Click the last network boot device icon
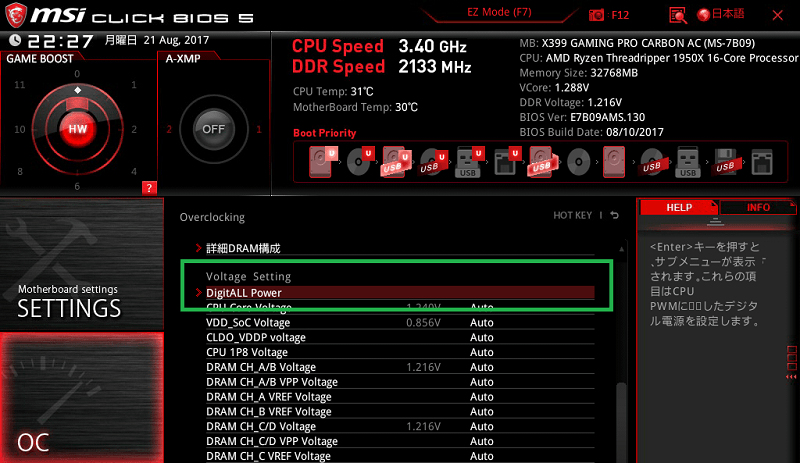Image resolution: width=800 pixels, height=463 pixels. coord(762,162)
